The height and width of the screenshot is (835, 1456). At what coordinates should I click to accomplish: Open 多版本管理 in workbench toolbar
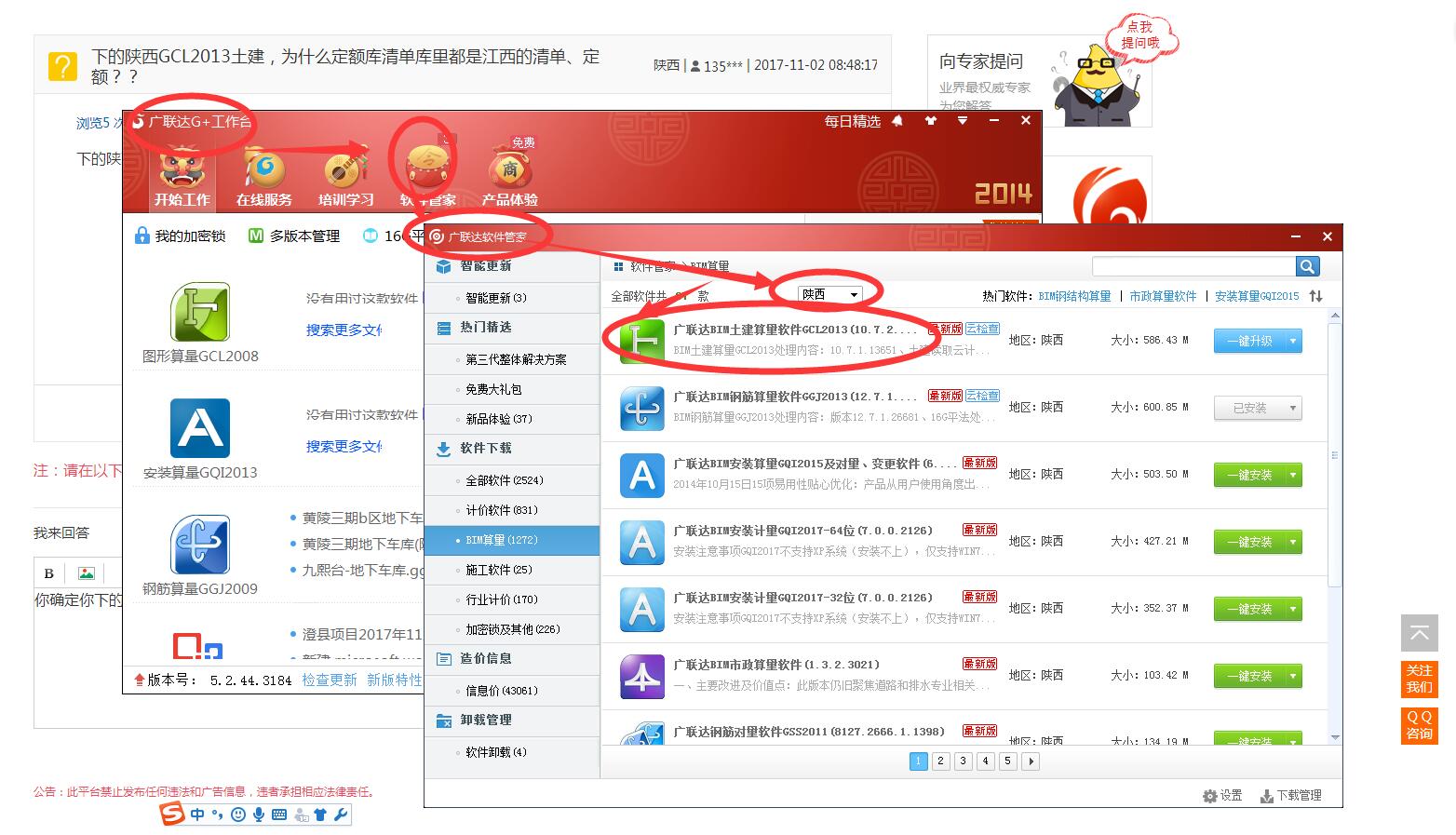294,236
